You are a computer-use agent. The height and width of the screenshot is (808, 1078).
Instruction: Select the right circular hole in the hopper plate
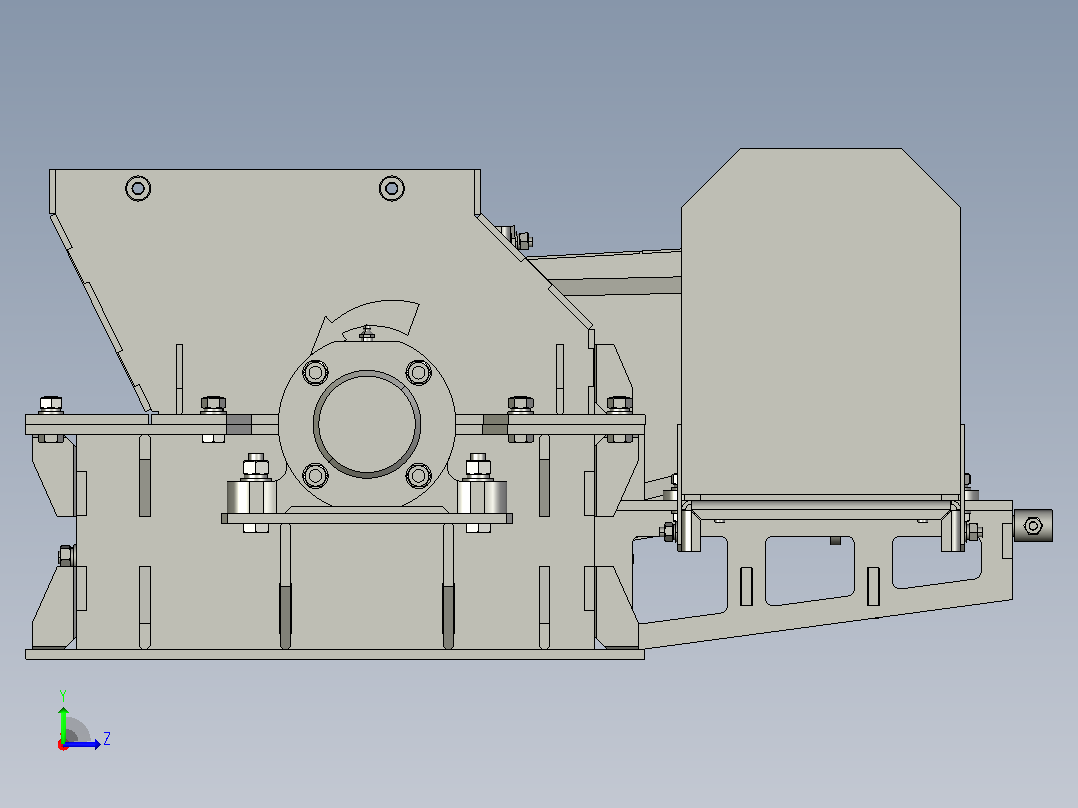click(x=392, y=188)
